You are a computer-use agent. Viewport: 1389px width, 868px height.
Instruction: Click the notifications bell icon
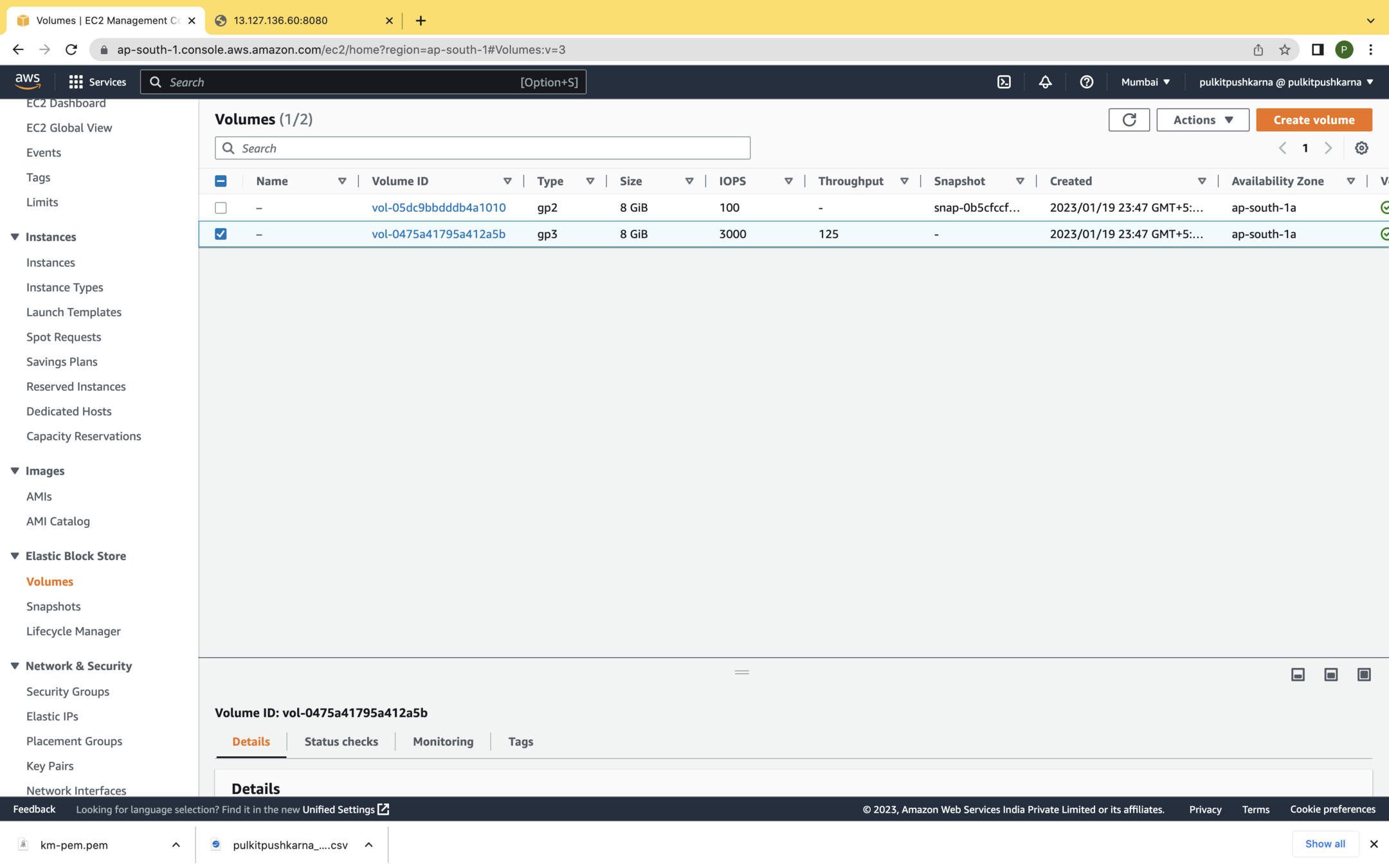click(1045, 82)
